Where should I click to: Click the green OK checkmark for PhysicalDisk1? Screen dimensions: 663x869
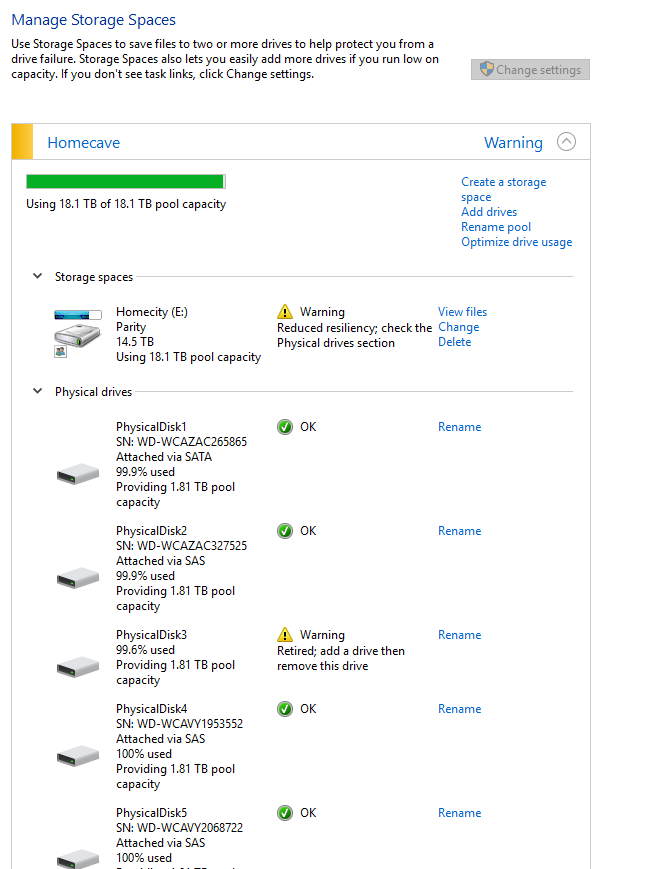coord(285,427)
